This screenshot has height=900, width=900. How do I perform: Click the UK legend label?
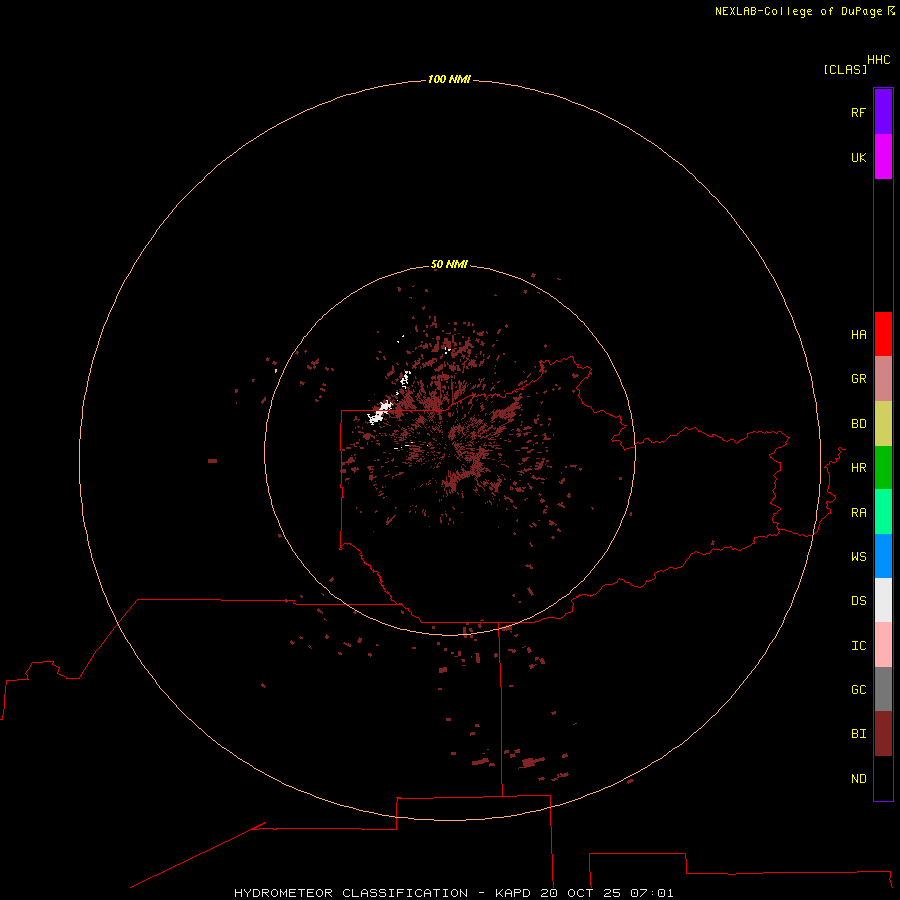pos(858,157)
